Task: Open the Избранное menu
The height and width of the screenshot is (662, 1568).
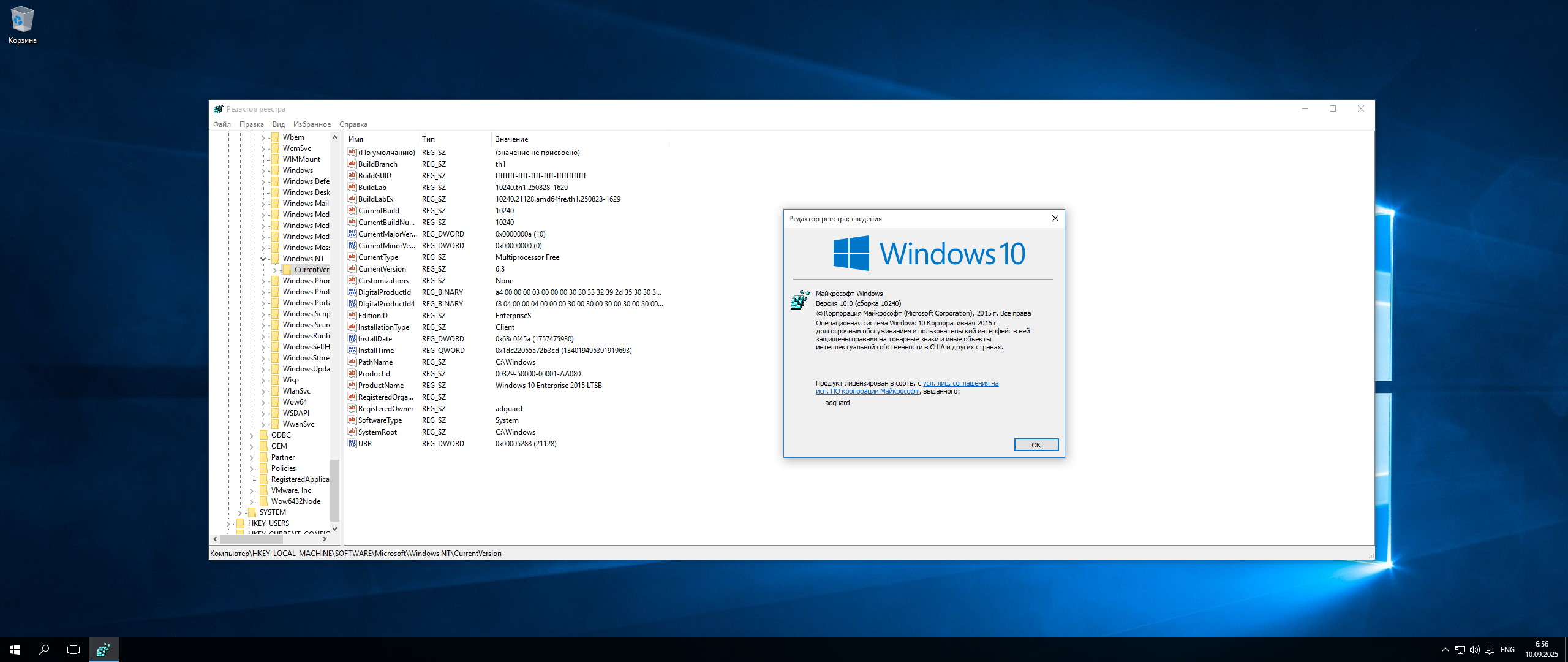Action: (312, 124)
